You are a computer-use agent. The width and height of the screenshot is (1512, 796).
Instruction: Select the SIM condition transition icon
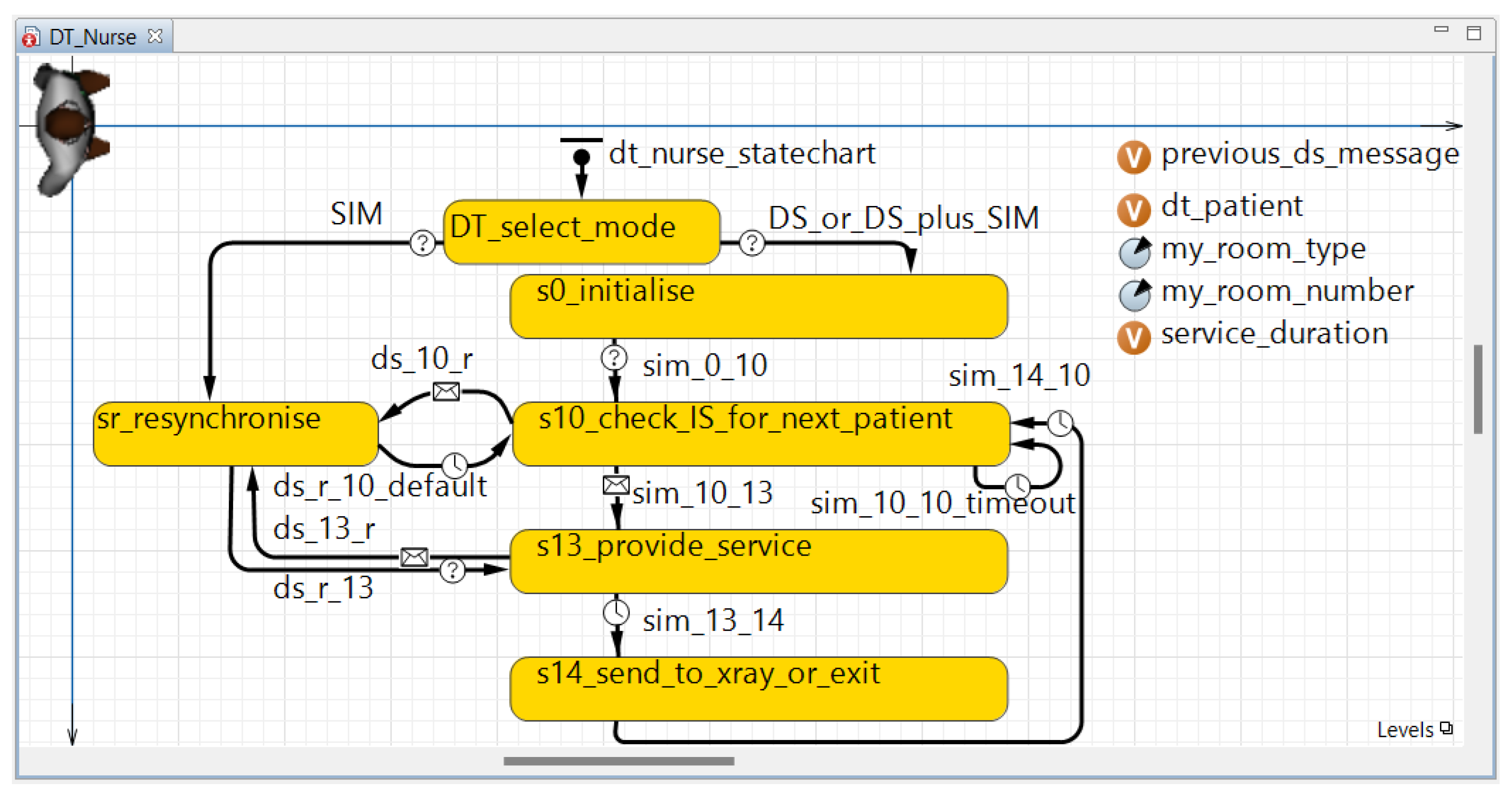(x=422, y=242)
